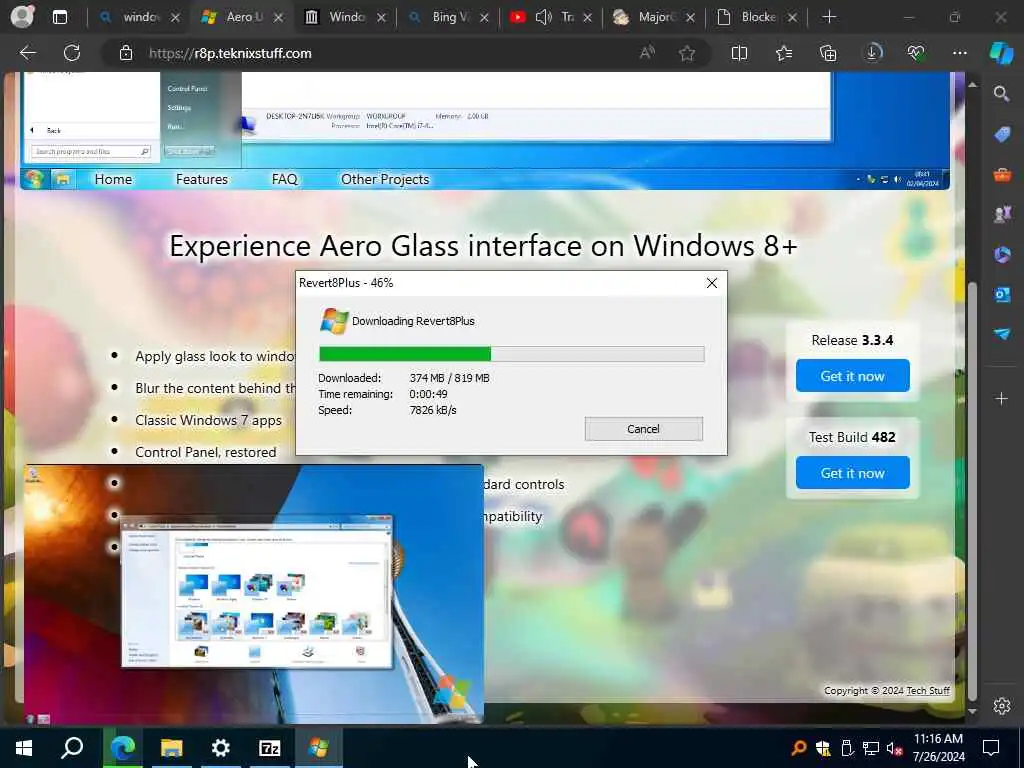
Task: Open Home in the page navigation
Action: point(113,179)
